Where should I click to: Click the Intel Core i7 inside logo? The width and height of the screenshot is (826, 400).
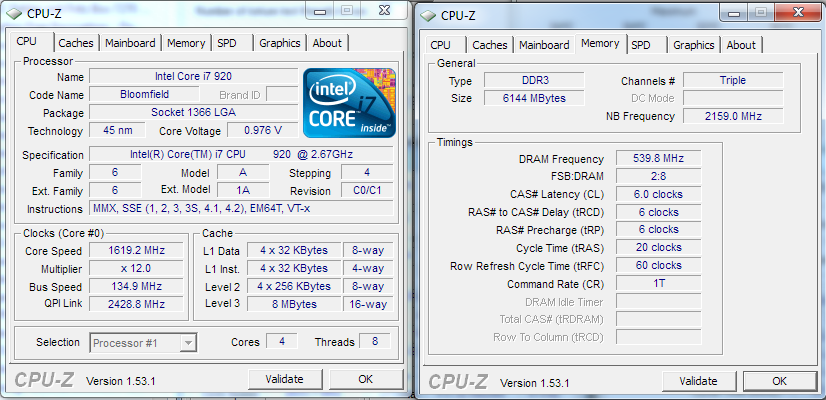pos(349,103)
